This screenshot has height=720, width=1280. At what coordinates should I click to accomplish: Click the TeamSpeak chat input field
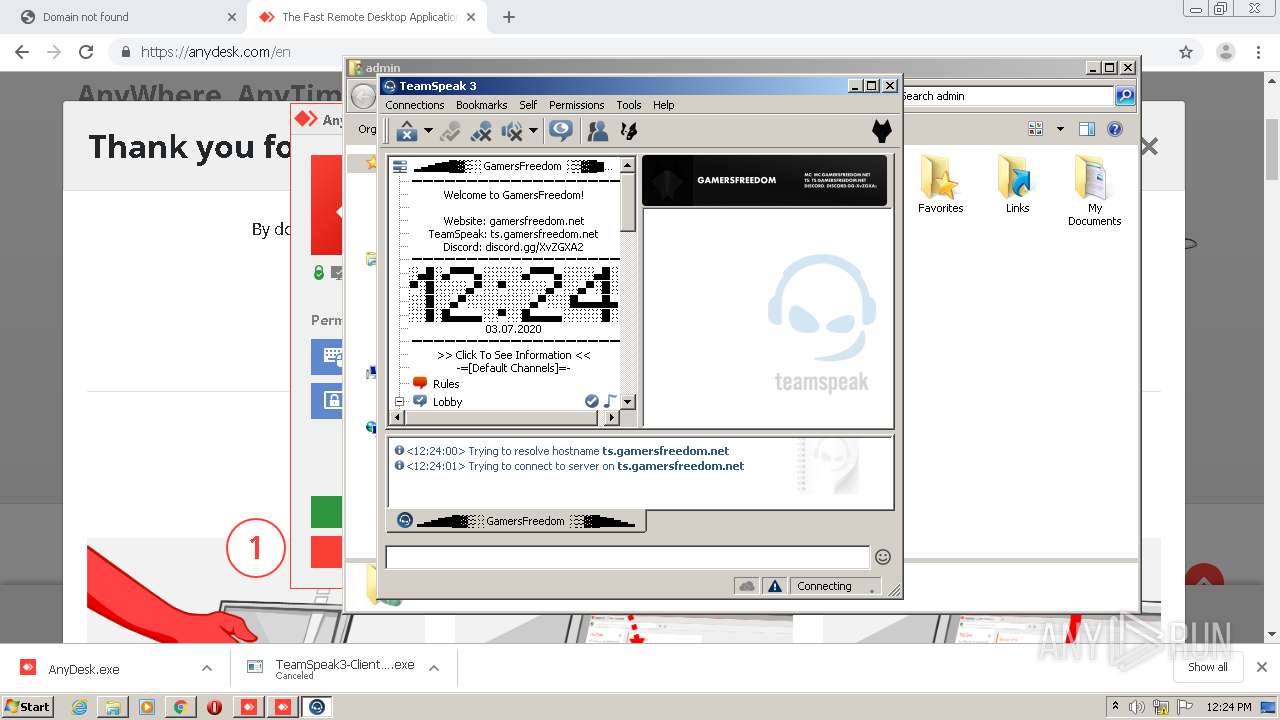628,557
